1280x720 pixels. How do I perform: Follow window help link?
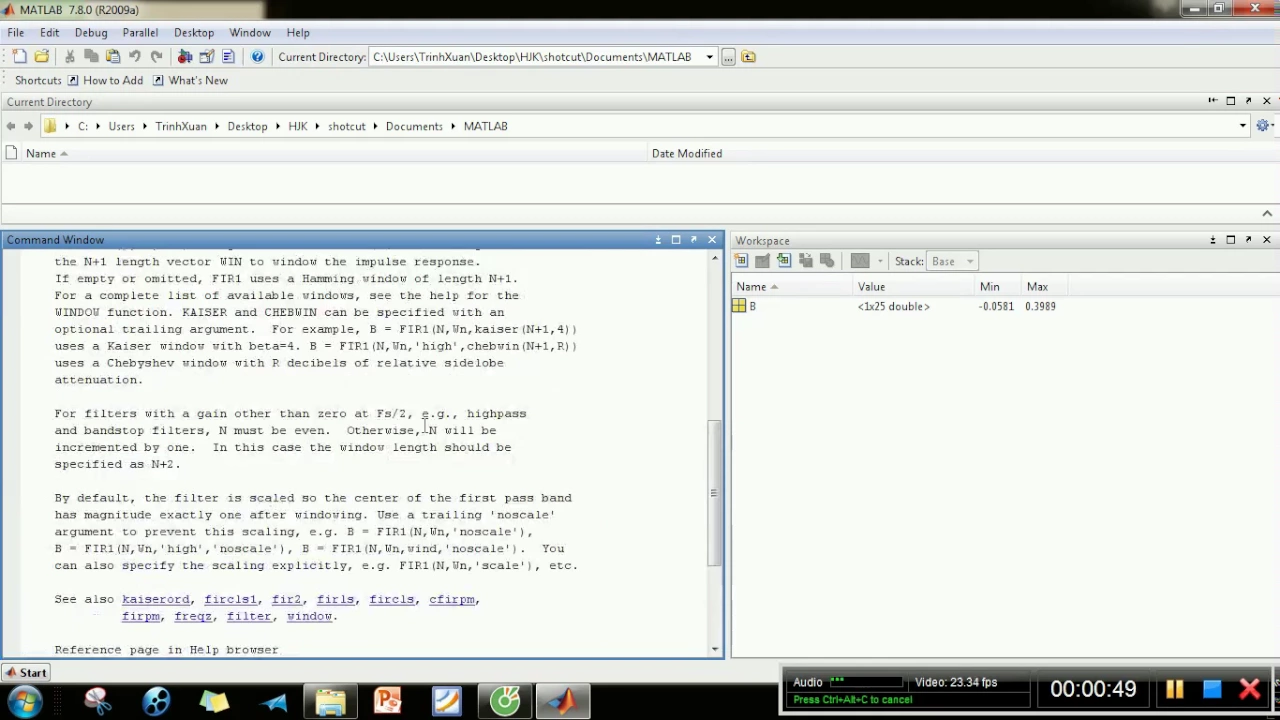pos(309,616)
